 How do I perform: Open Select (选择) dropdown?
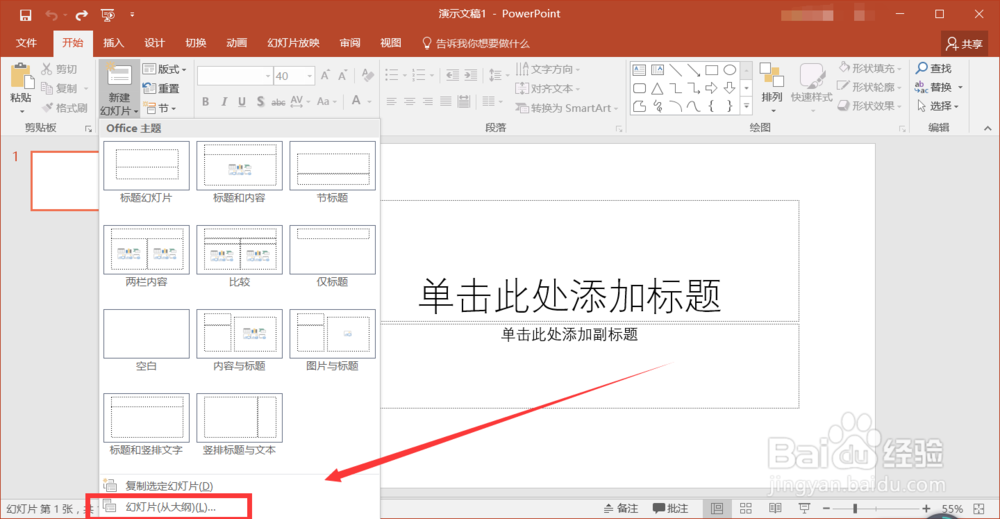point(938,106)
